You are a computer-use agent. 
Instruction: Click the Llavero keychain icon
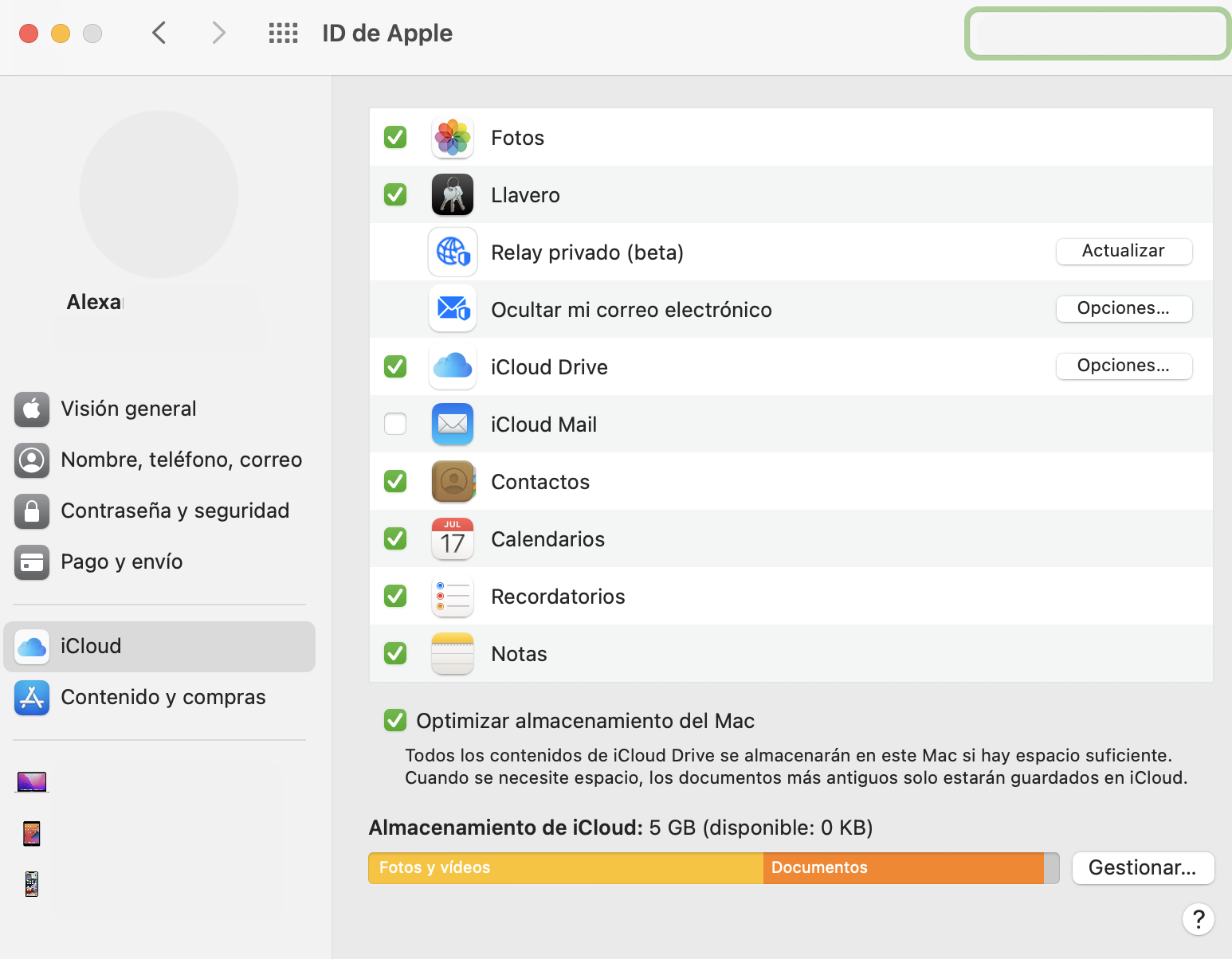(453, 195)
